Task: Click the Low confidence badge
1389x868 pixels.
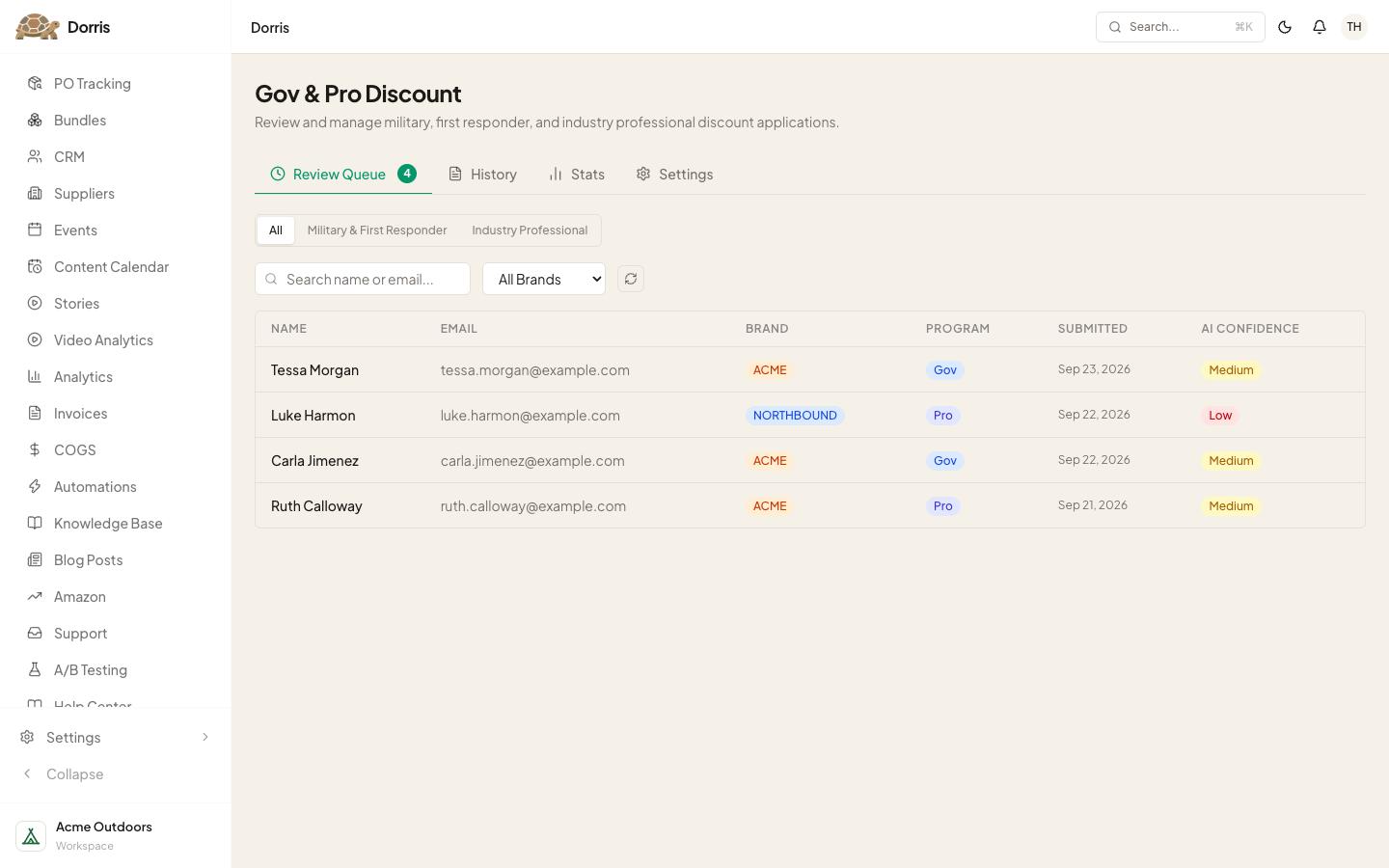Action: pyautogui.click(x=1220, y=416)
